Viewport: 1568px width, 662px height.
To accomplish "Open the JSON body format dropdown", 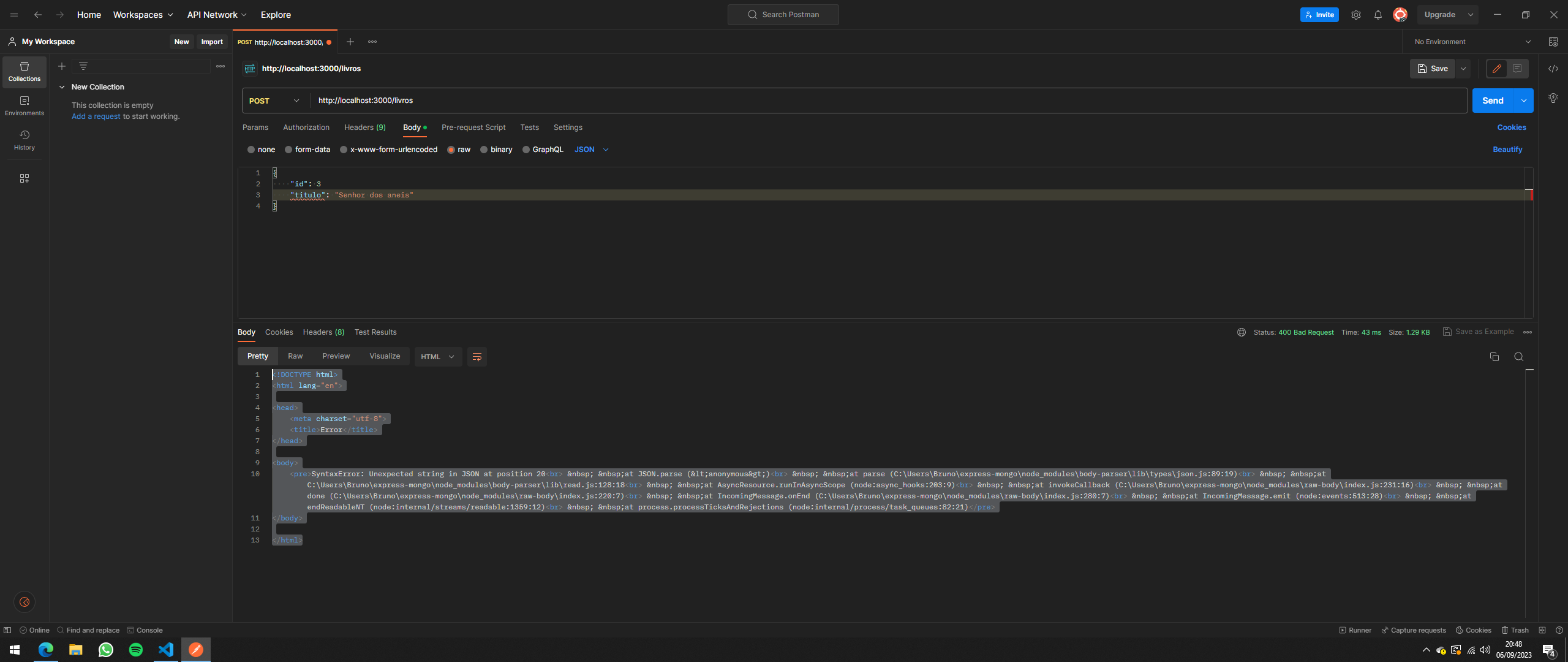I will (592, 150).
